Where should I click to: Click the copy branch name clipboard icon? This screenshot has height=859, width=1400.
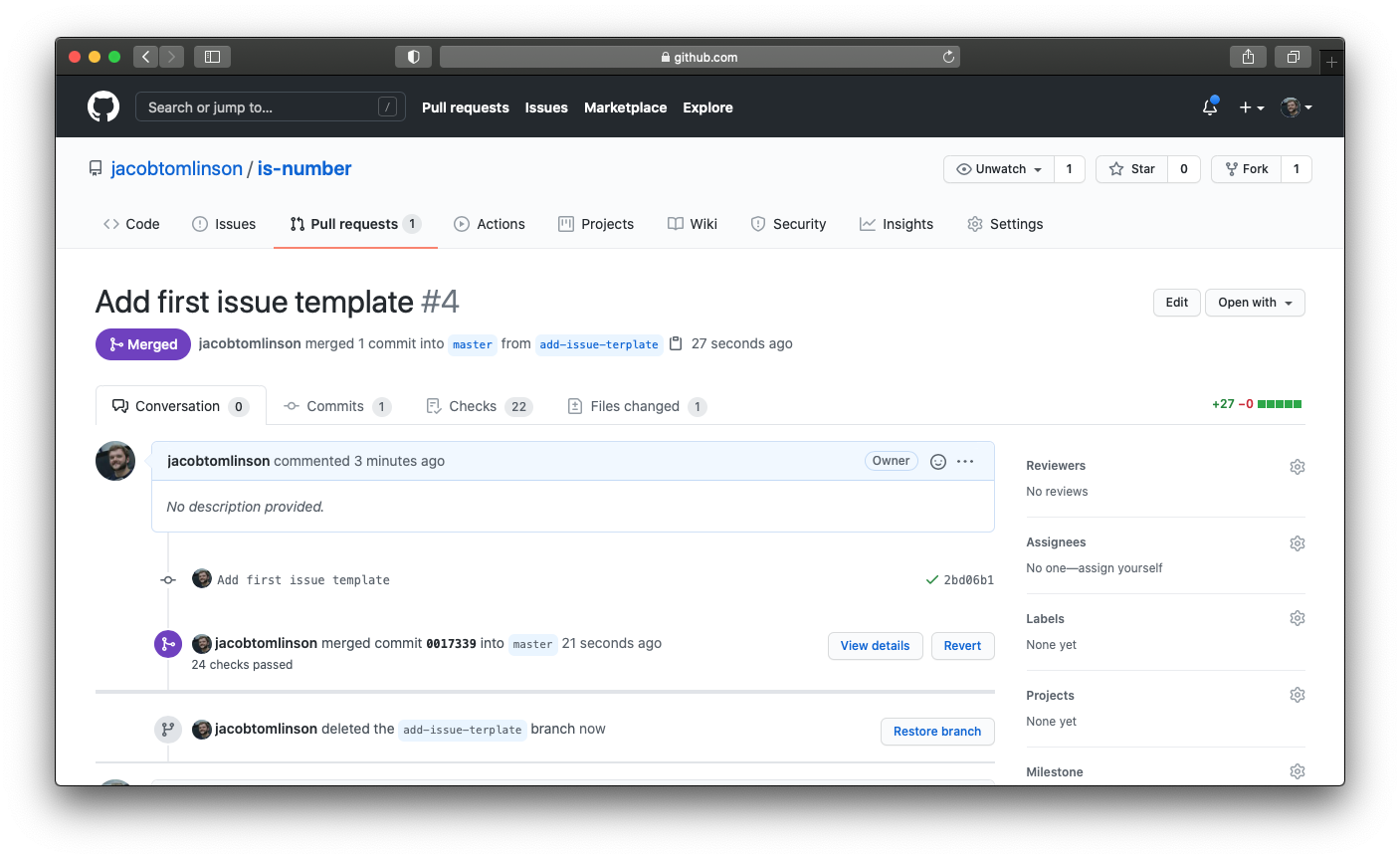click(x=676, y=342)
